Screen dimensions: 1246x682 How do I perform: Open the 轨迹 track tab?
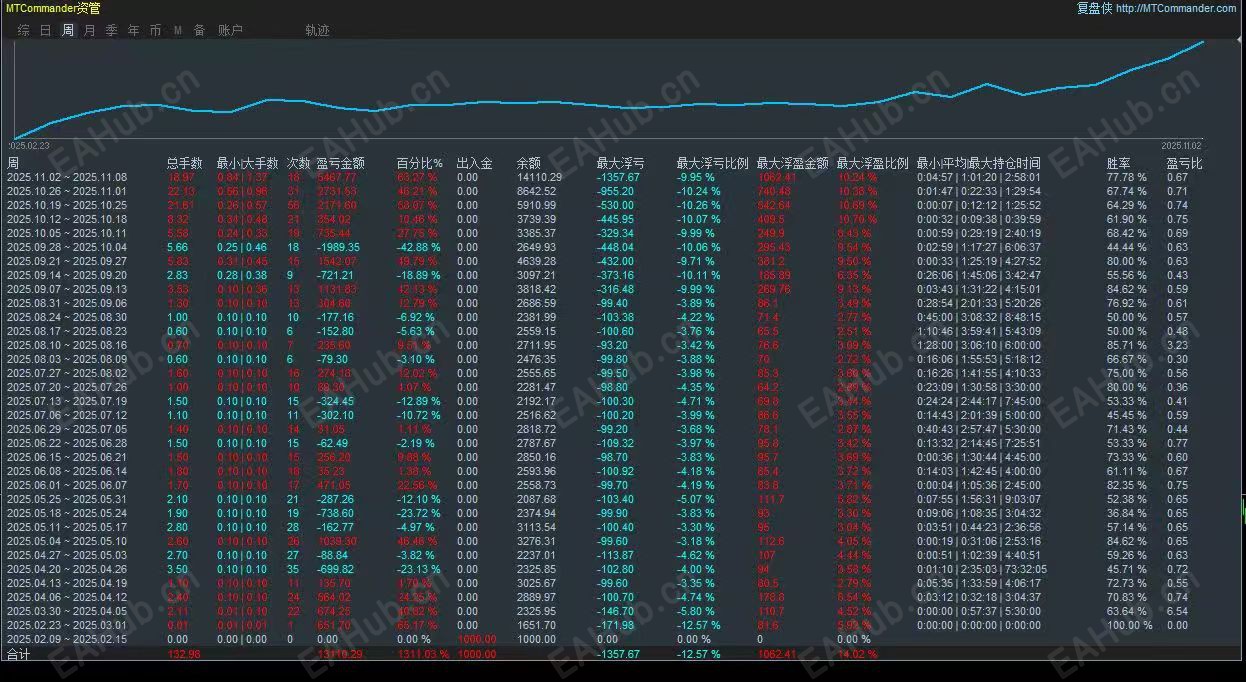pyautogui.click(x=317, y=30)
